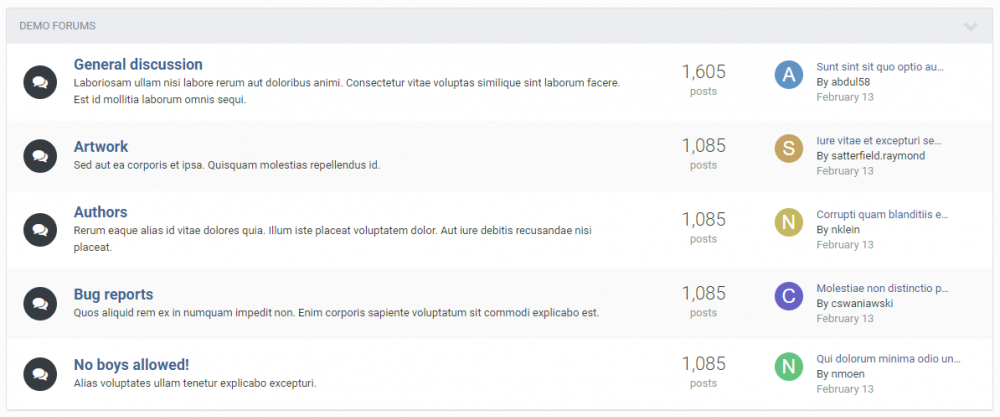This screenshot has height=417, width=1000.
Task: Open cswaniawski's purple C avatar
Action: pyautogui.click(x=789, y=296)
